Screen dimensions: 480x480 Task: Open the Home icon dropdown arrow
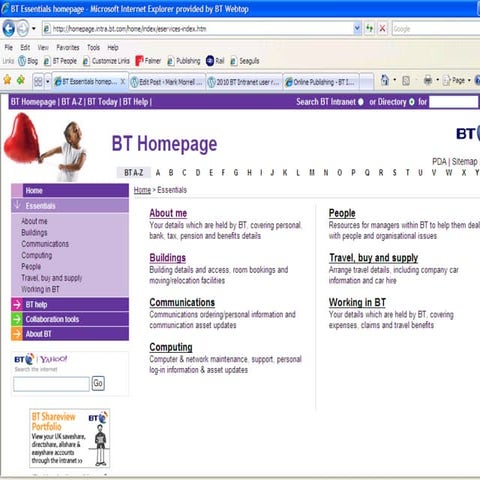pyautogui.click(x=395, y=80)
